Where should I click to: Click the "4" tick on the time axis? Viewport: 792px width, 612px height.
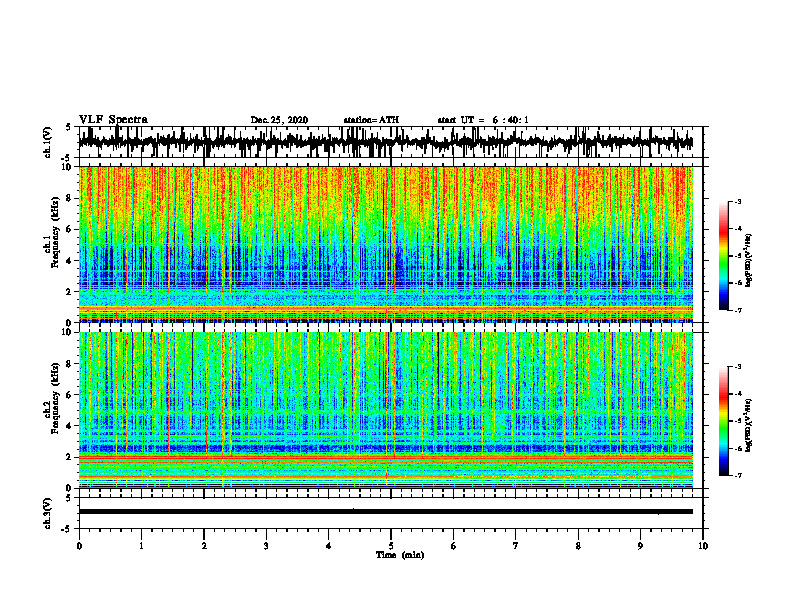(x=329, y=546)
